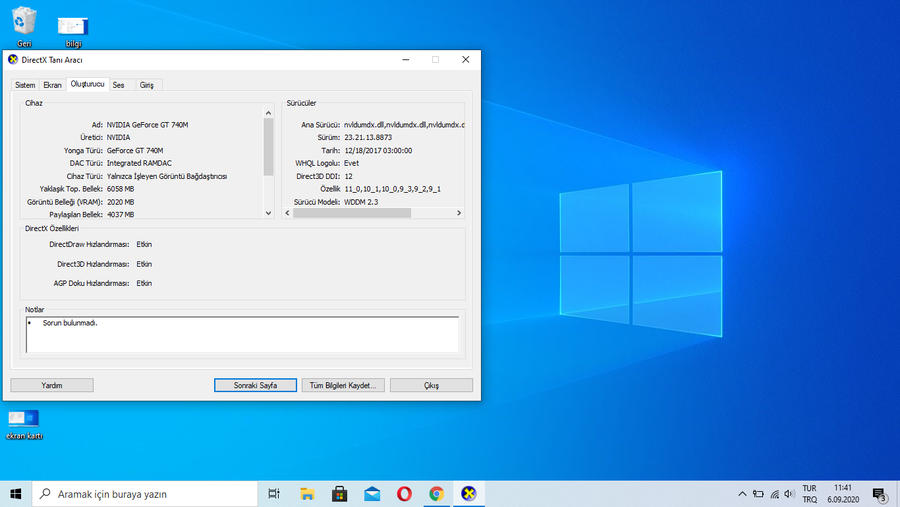Click driver version 23.21.13.8873
Viewport: 900px width, 507px height.
pos(368,137)
